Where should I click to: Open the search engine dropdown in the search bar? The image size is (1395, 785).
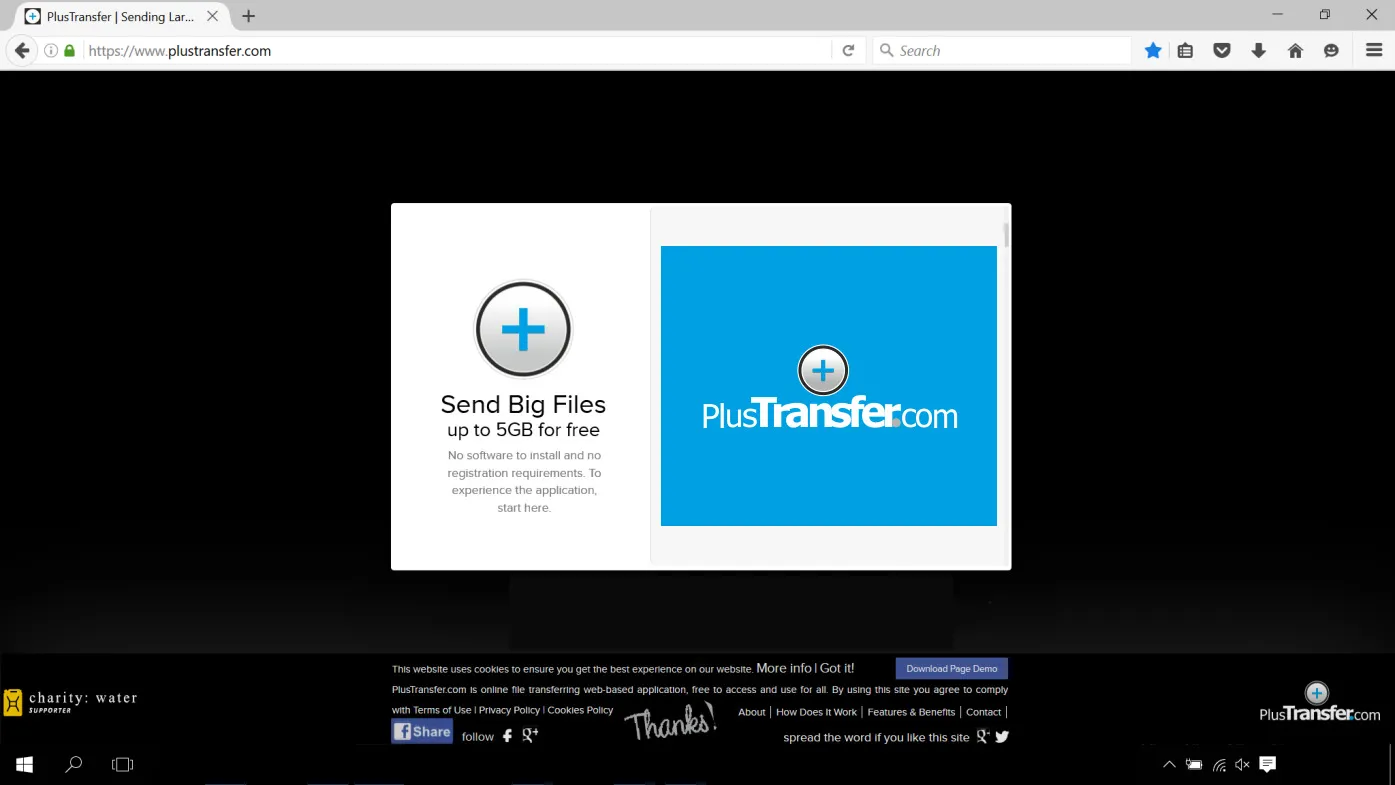(886, 49)
